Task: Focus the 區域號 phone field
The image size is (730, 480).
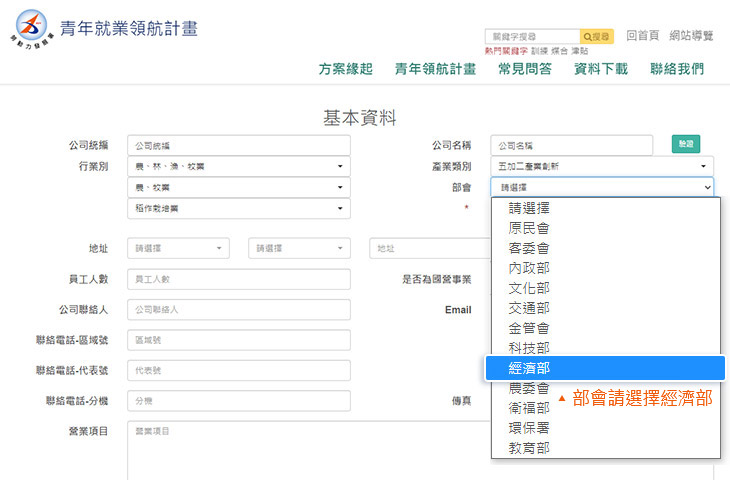Action: pos(239,340)
